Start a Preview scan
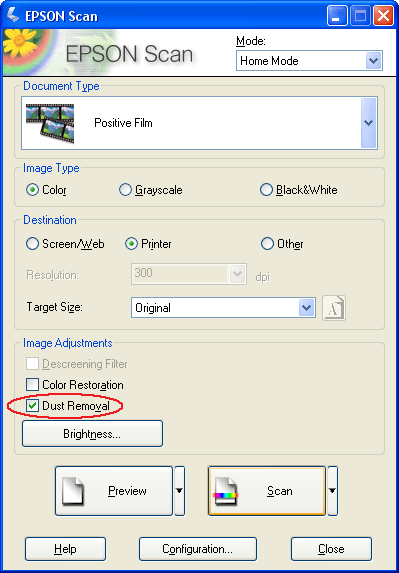This screenshot has width=399, height=573. (114, 491)
